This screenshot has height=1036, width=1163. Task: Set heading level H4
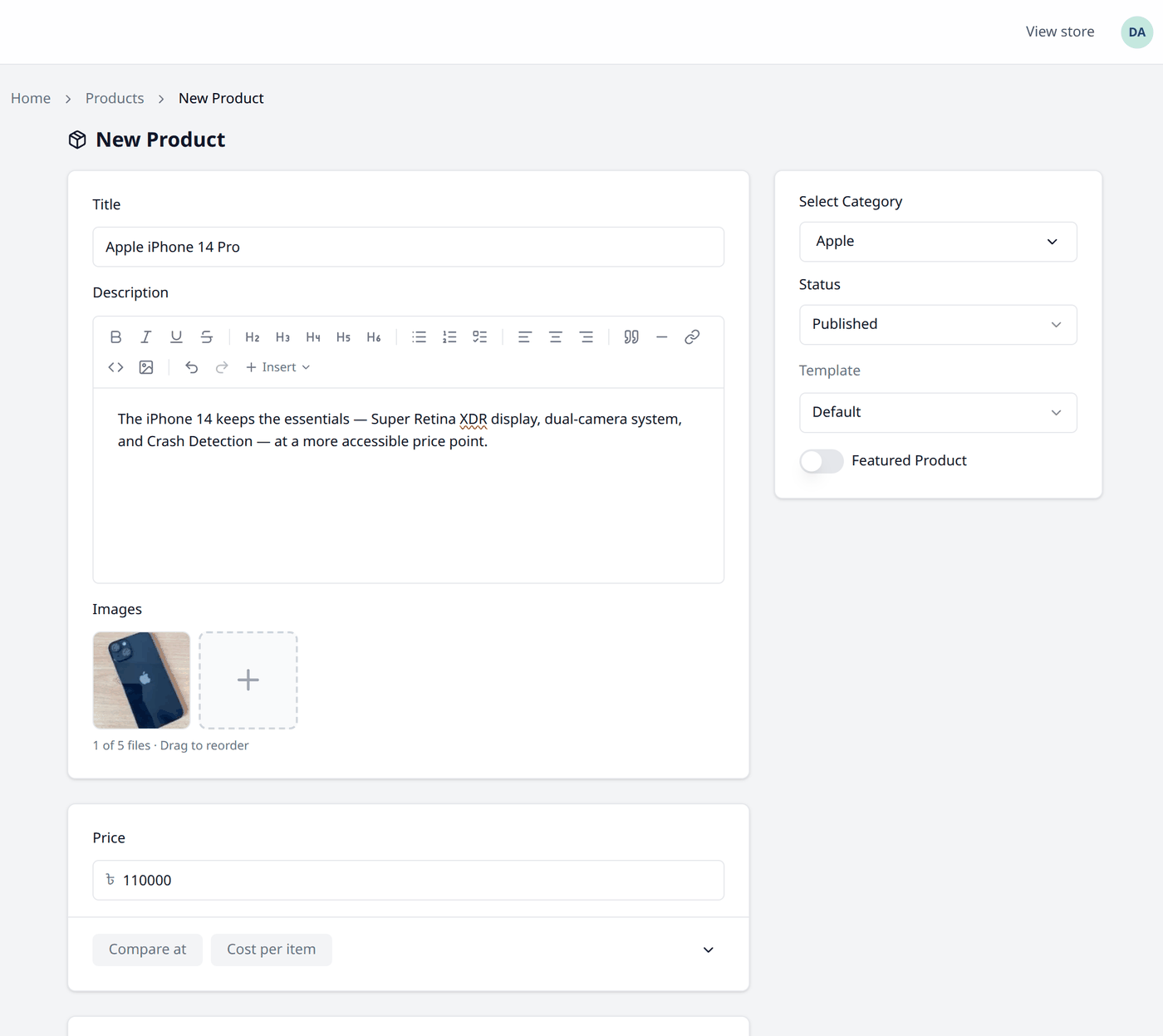click(313, 337)
